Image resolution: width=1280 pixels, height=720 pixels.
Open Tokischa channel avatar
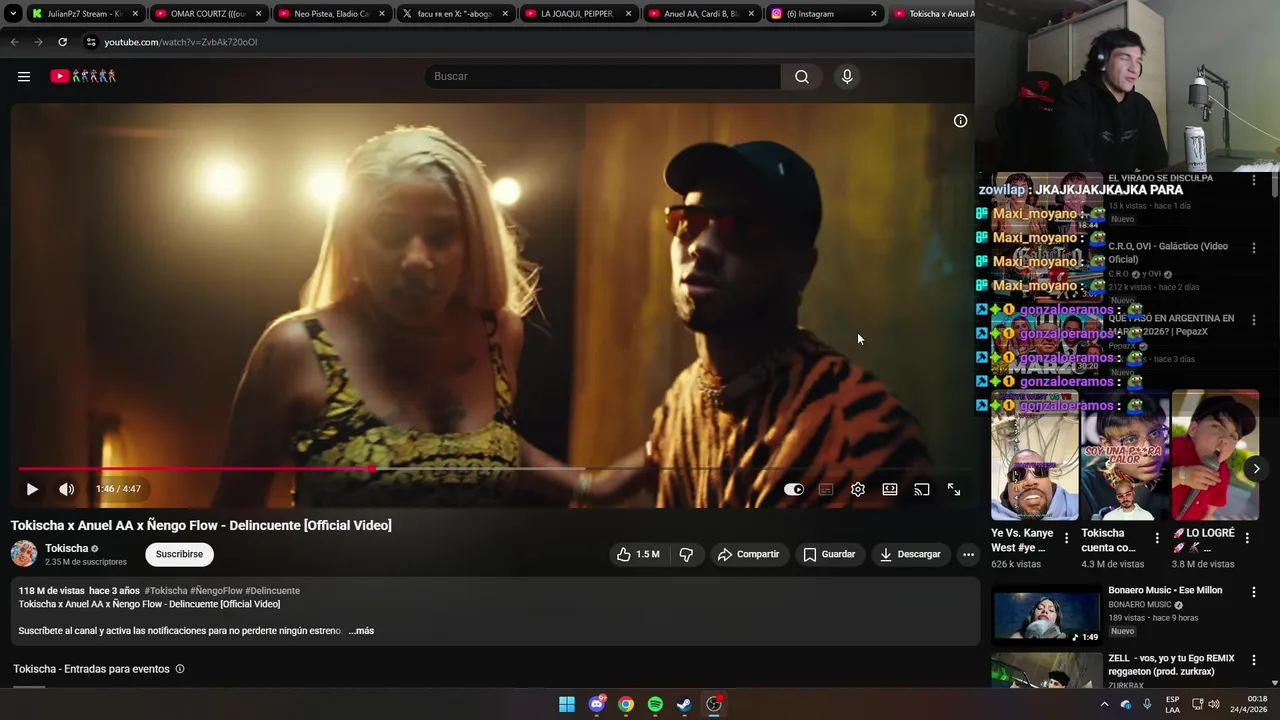click(x=24, y=553)
